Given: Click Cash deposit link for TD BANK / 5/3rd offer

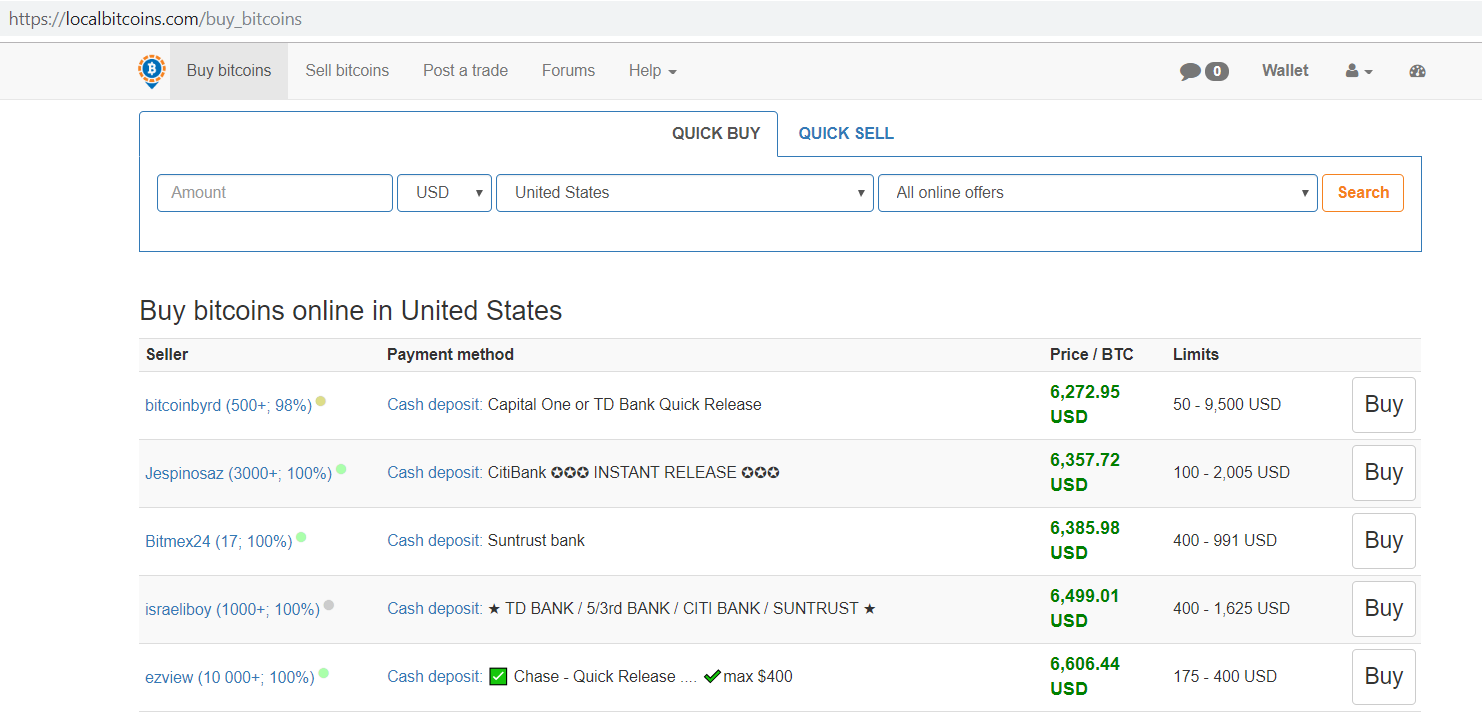Looking at the screenshot, I should click(x=435, y=609).
